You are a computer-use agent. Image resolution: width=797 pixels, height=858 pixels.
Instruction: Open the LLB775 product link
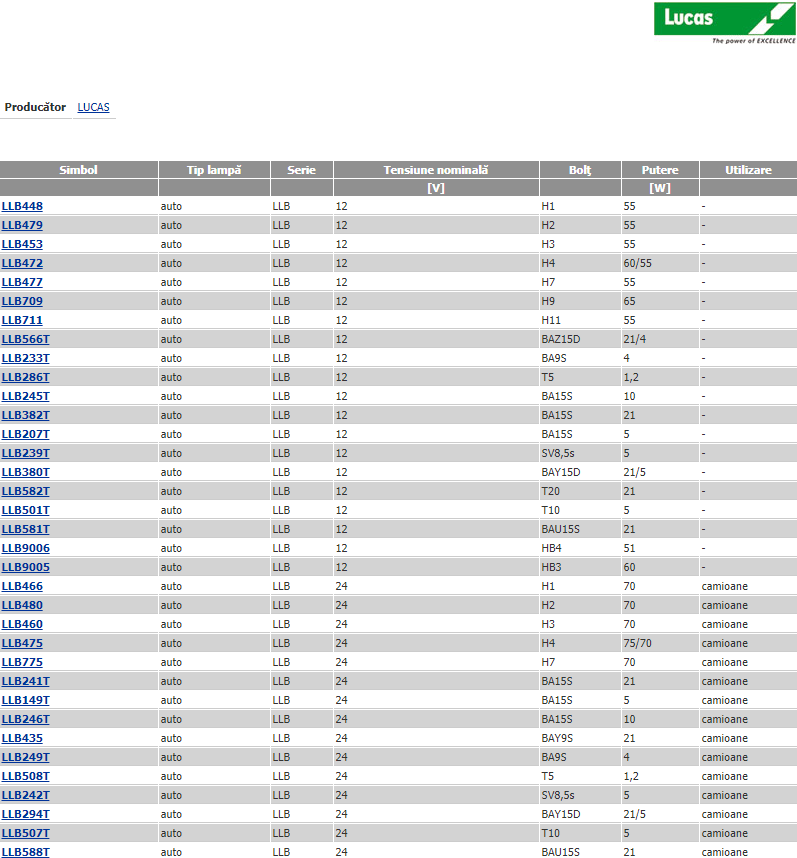pos(22,662)
